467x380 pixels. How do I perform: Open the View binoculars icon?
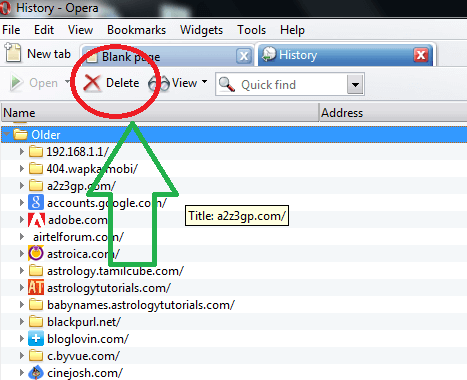pyautogui.click(x=159, y=83)
